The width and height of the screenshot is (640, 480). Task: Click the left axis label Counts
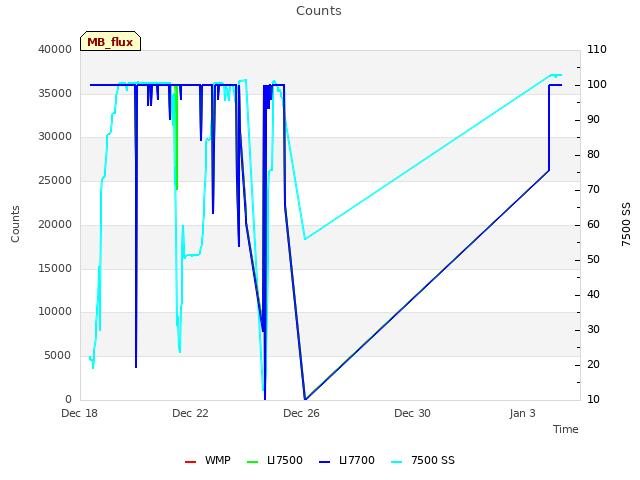tap(15, 224)
